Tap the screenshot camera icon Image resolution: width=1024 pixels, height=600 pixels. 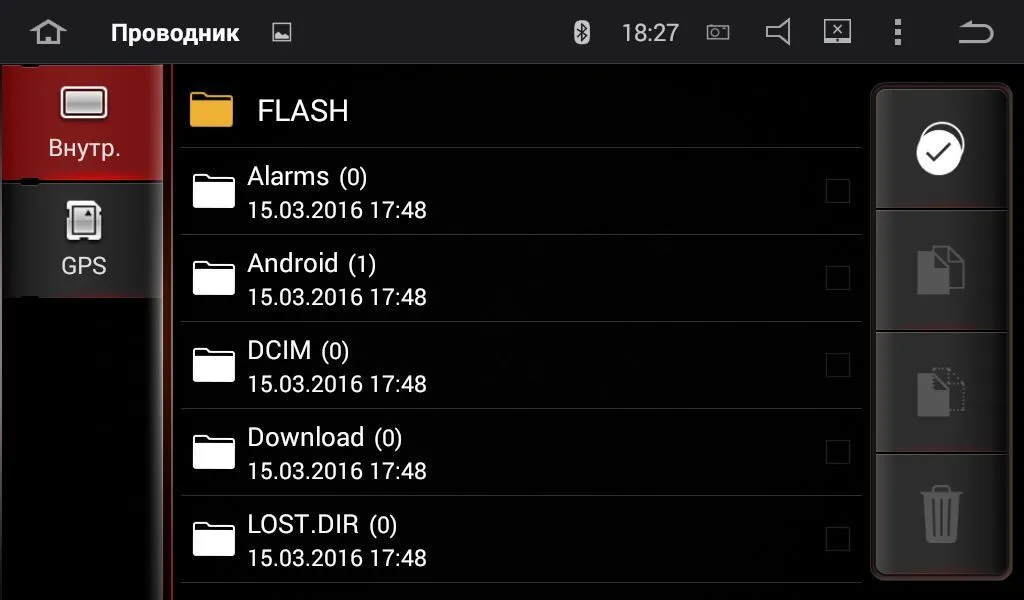[x=717, y=32]
